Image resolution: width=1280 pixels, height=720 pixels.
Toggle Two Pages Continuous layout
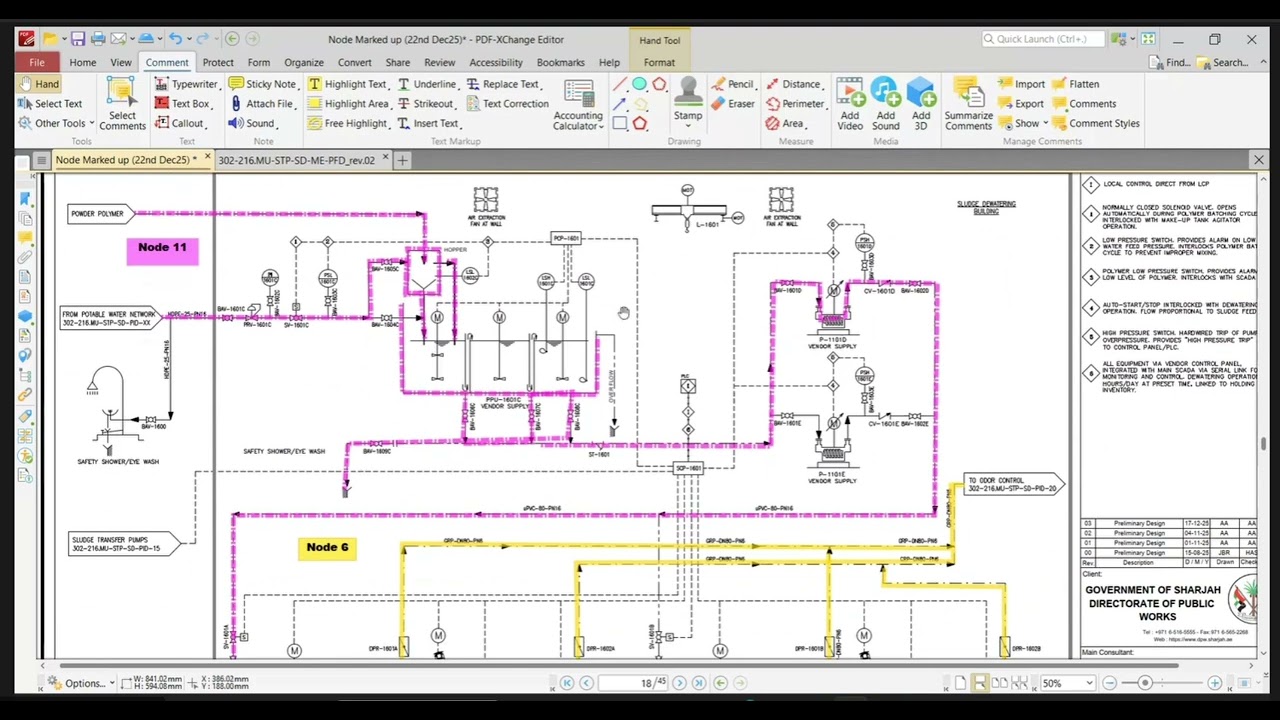click(1020, 683)
